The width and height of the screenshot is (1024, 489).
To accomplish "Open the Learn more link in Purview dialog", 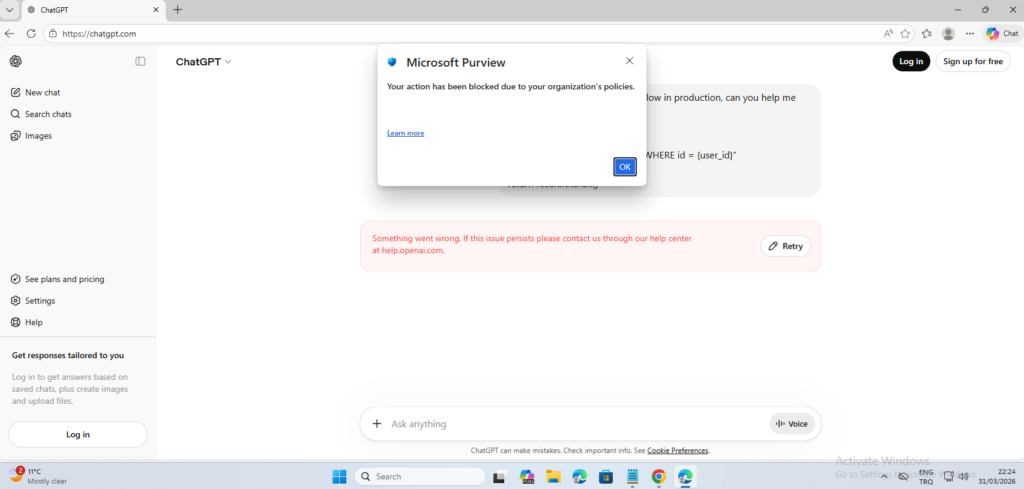I will point(405,133).
